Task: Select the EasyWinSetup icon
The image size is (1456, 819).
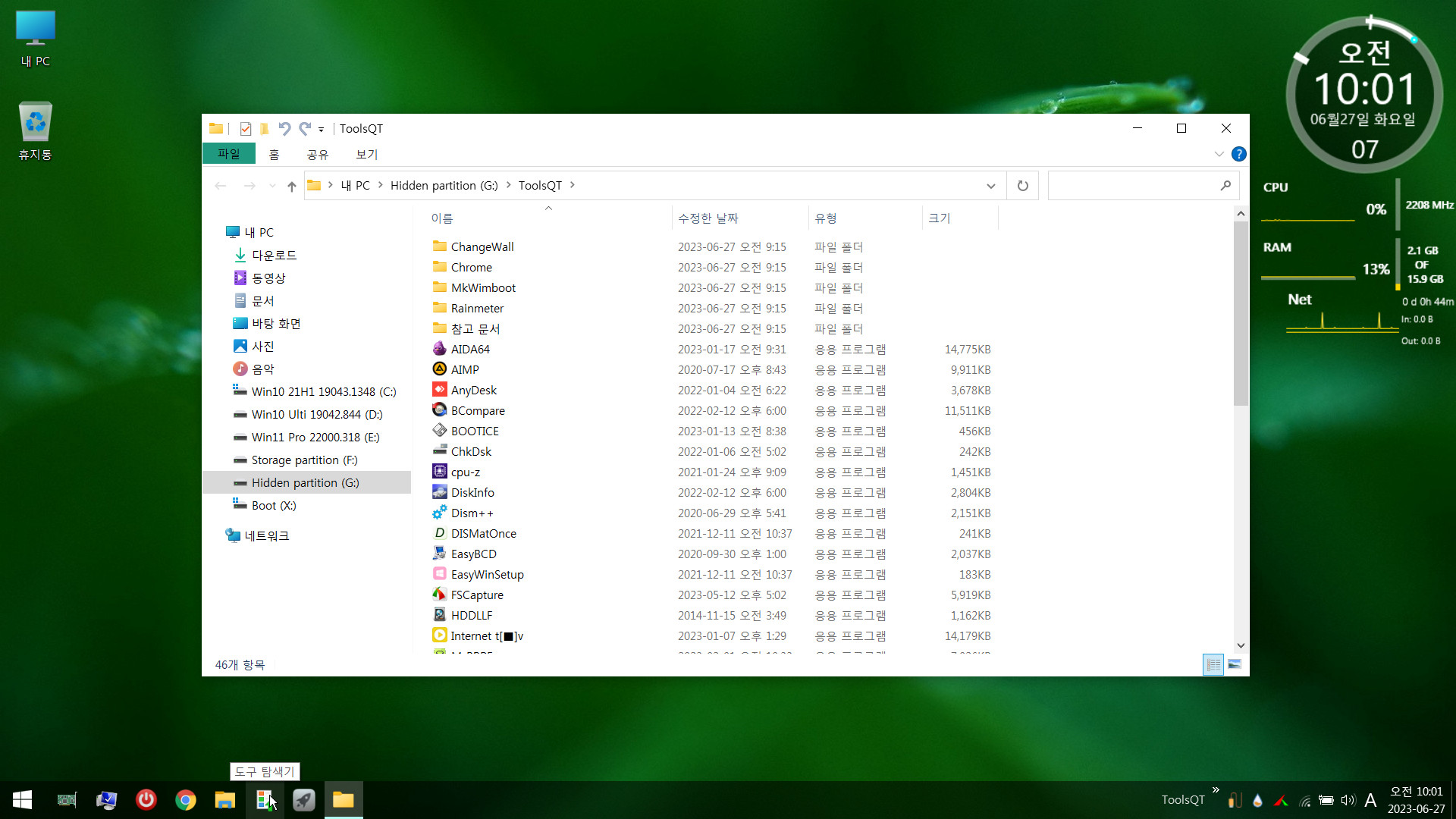Action: click(439, 574)
